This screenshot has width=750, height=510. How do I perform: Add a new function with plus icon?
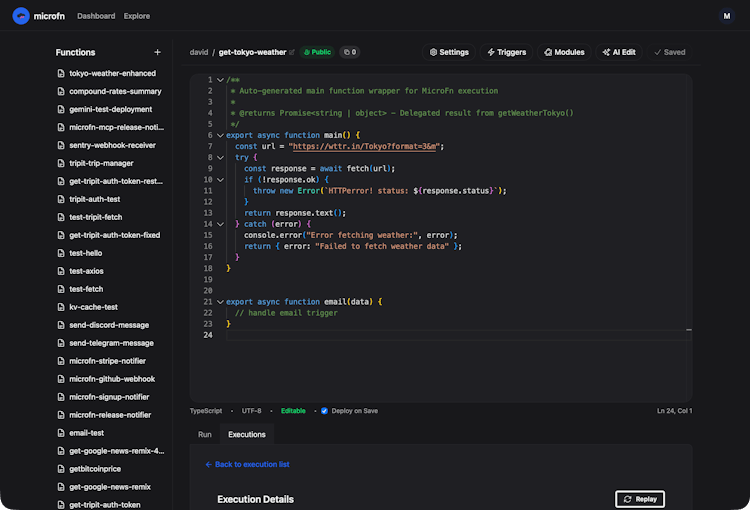(157, 52)
